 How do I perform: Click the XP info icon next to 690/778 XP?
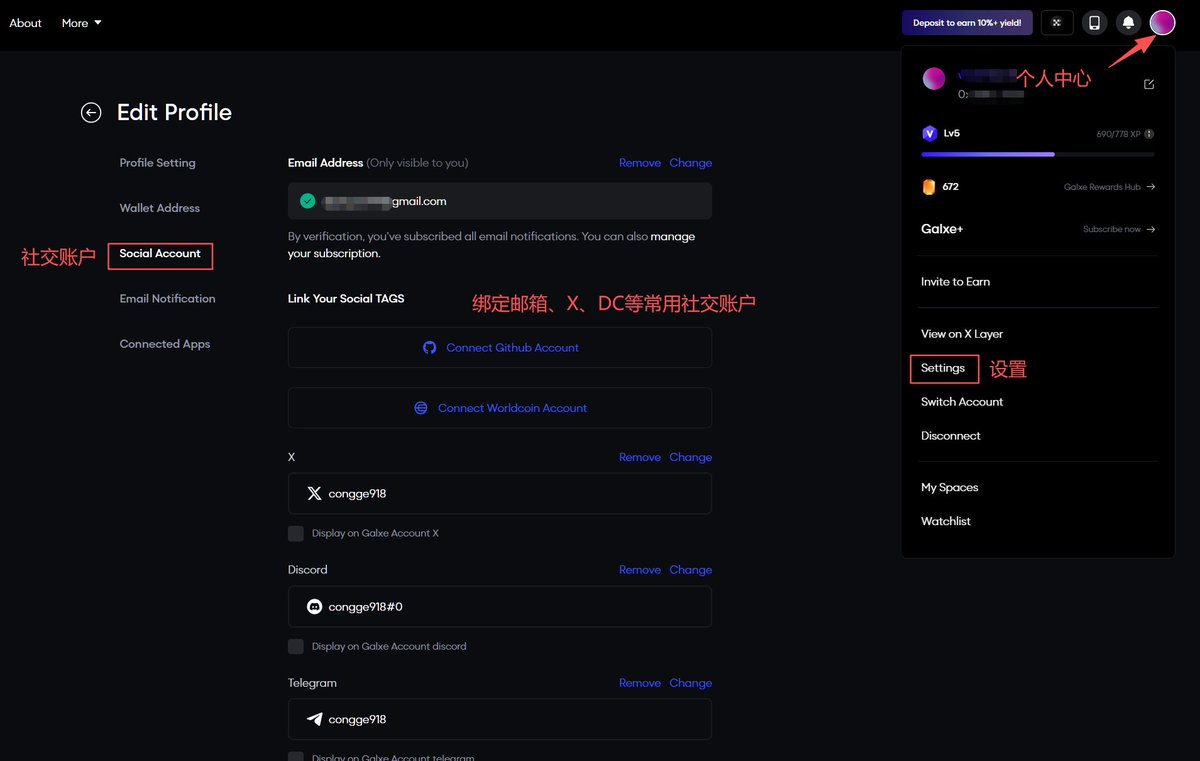(1149, 133)
